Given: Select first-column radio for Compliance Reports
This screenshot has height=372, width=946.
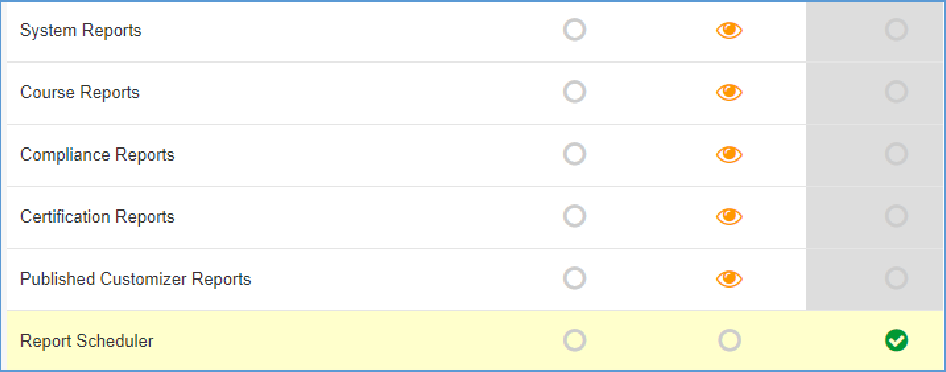Looking at the screenshot, I should (x=574, y=154).
